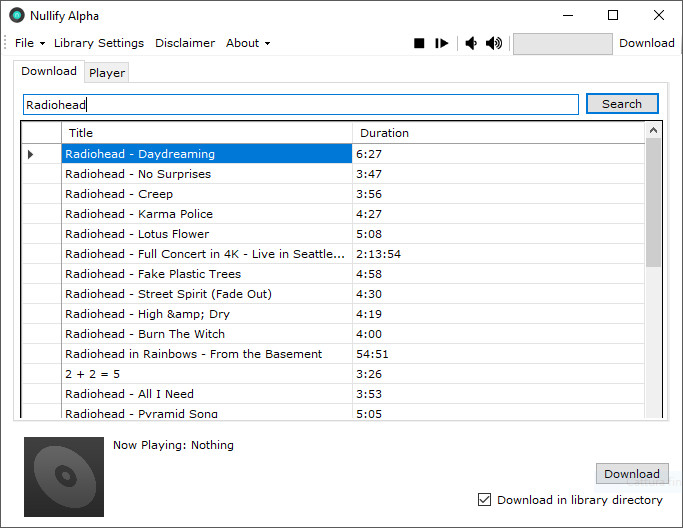The image size is (683, 528).
Task: Open Library Settings menu item
Action: (99, 43)
